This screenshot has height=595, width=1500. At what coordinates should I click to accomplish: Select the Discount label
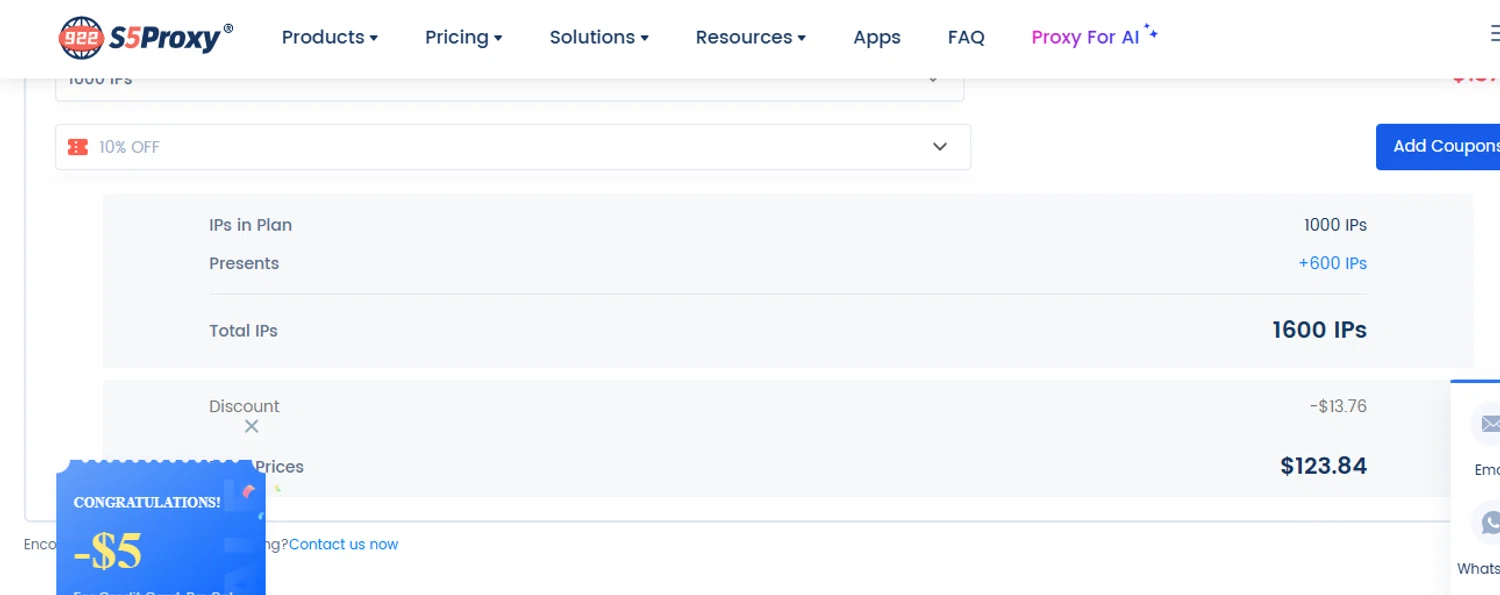coord(244,406)
